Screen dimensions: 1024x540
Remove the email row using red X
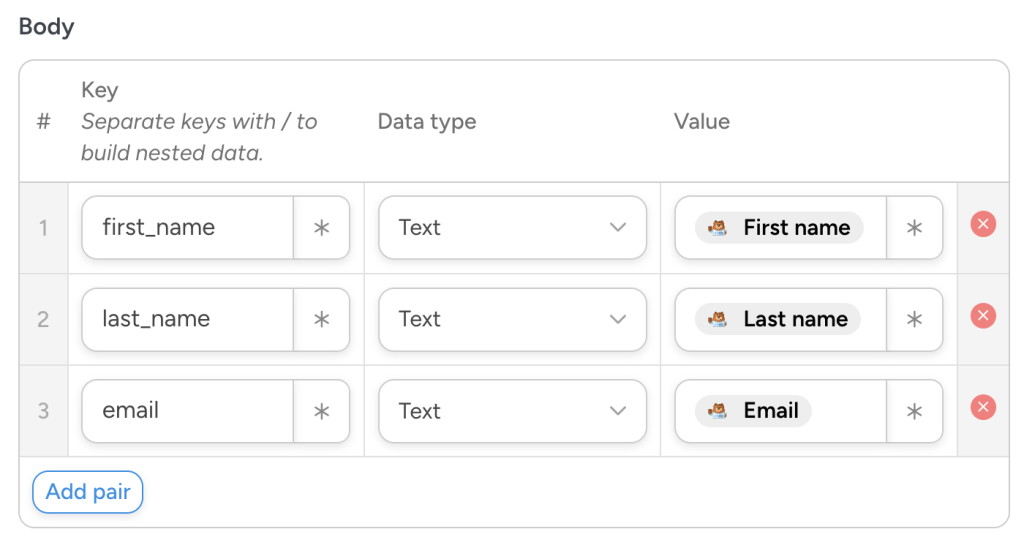click(983, 407)
